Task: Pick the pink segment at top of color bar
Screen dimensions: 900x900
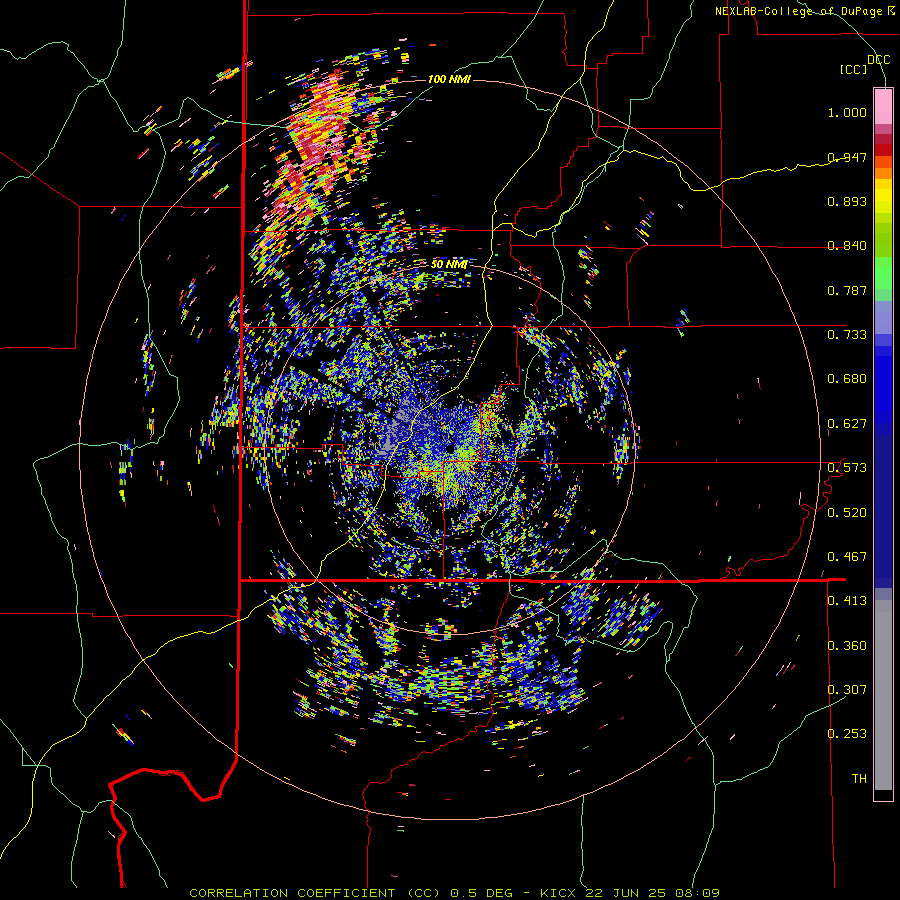Action: click(x=883, y=107)
